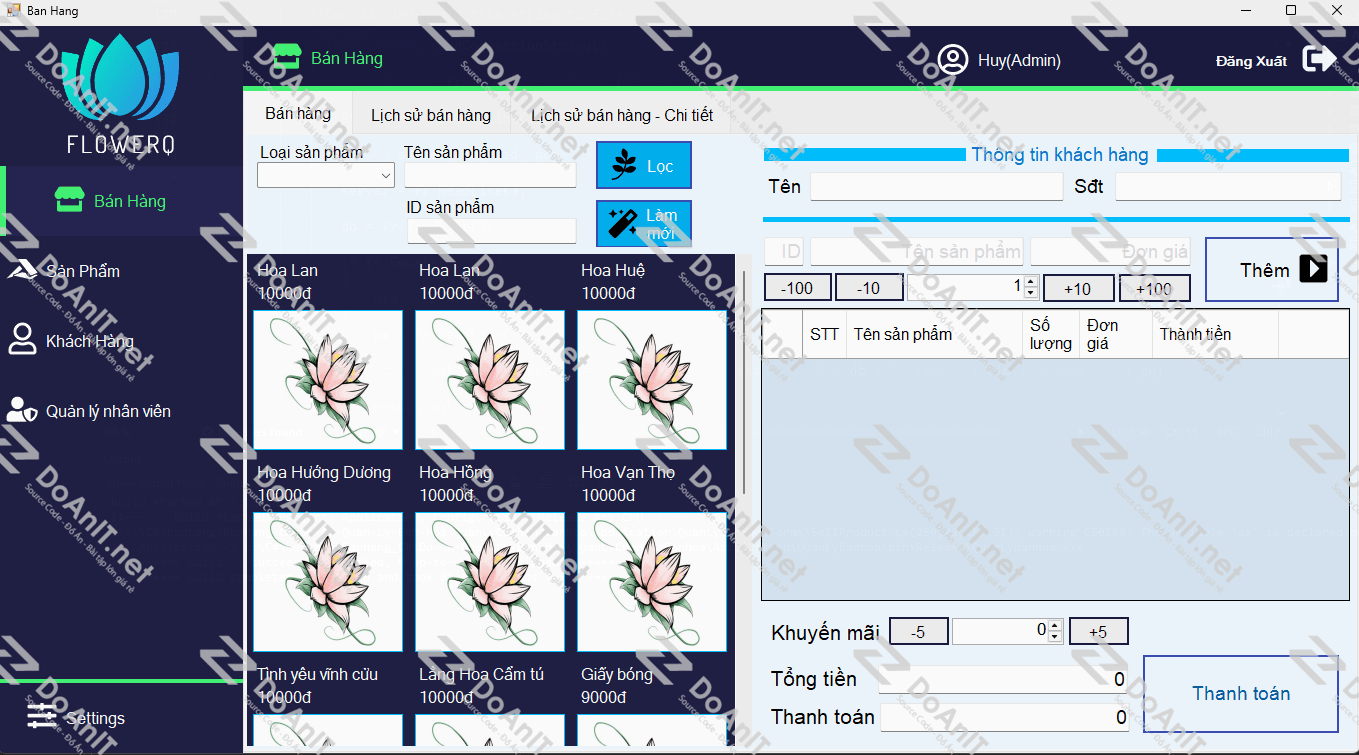Open Sản Phẩm from the sidebar
This screenshot has width=1359, height=755.
tap(122, 271)
